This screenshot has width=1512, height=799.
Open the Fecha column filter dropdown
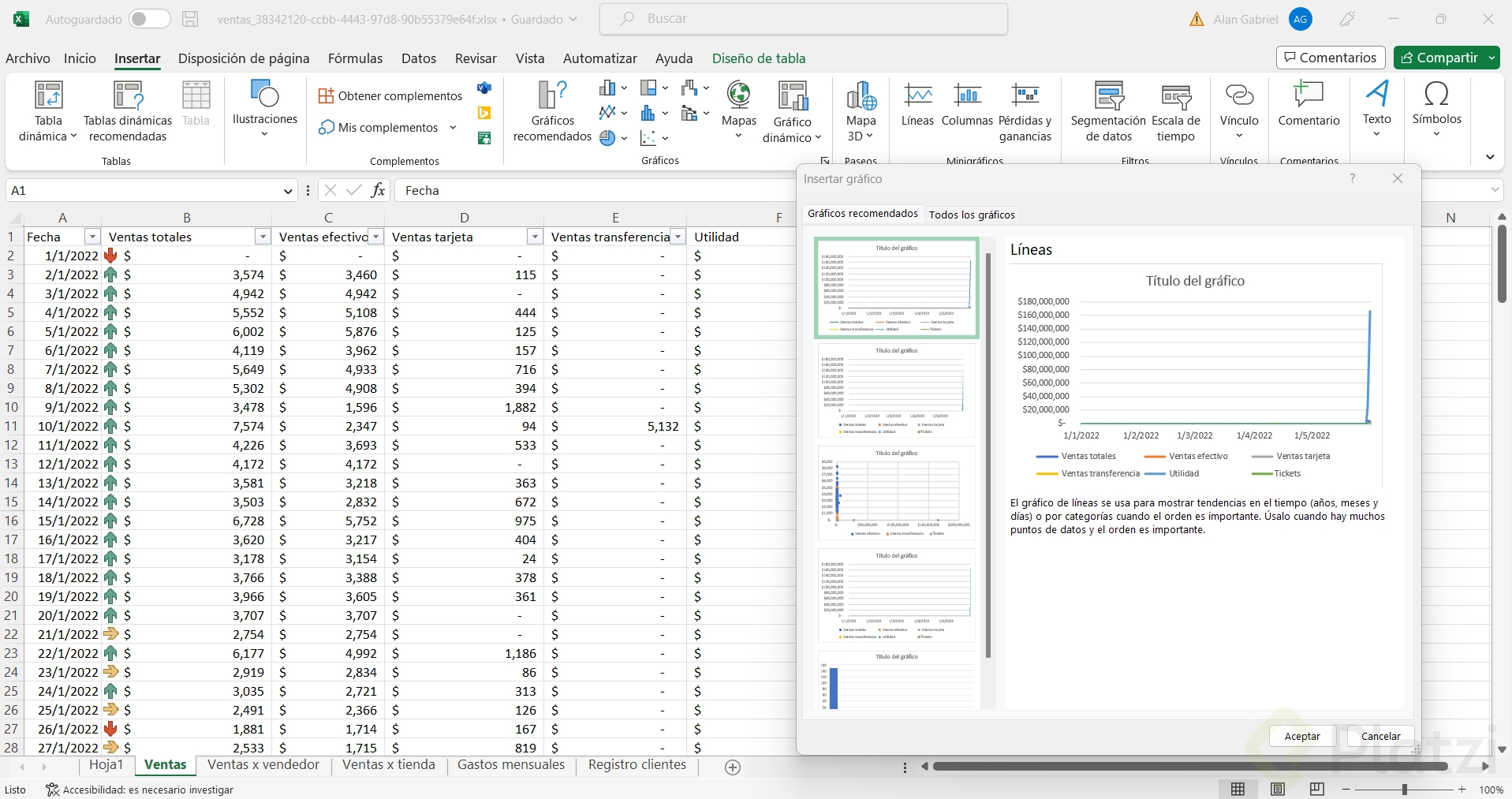pos(92,237)
